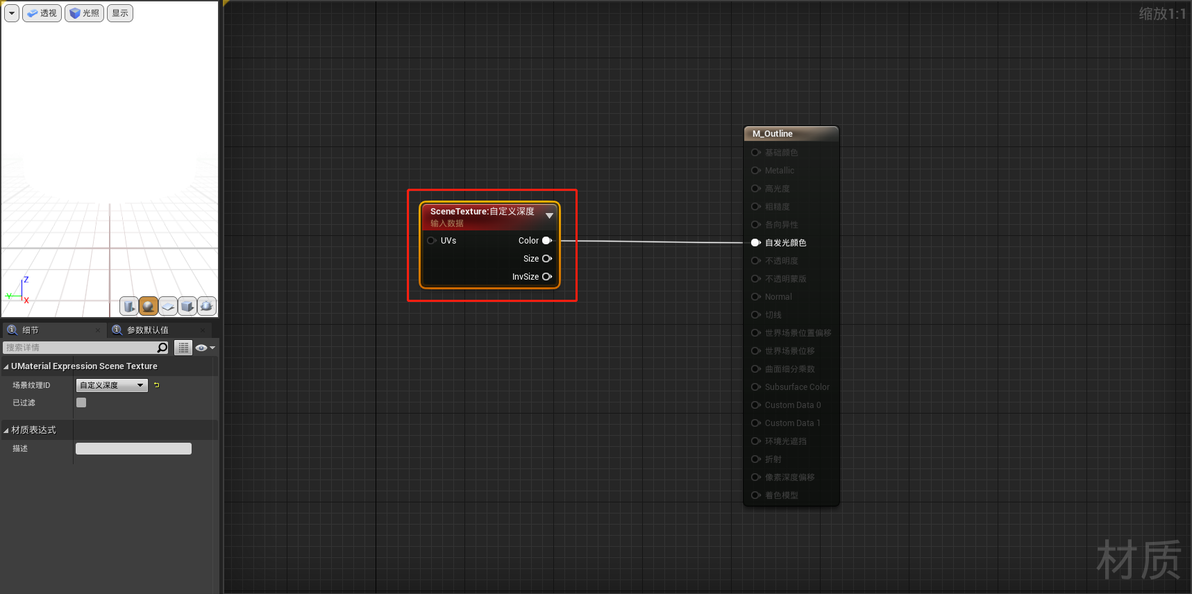Close the 细节 tab
Image resolution: width=1192 pixels, height=594 pixels.
point(97,330)
